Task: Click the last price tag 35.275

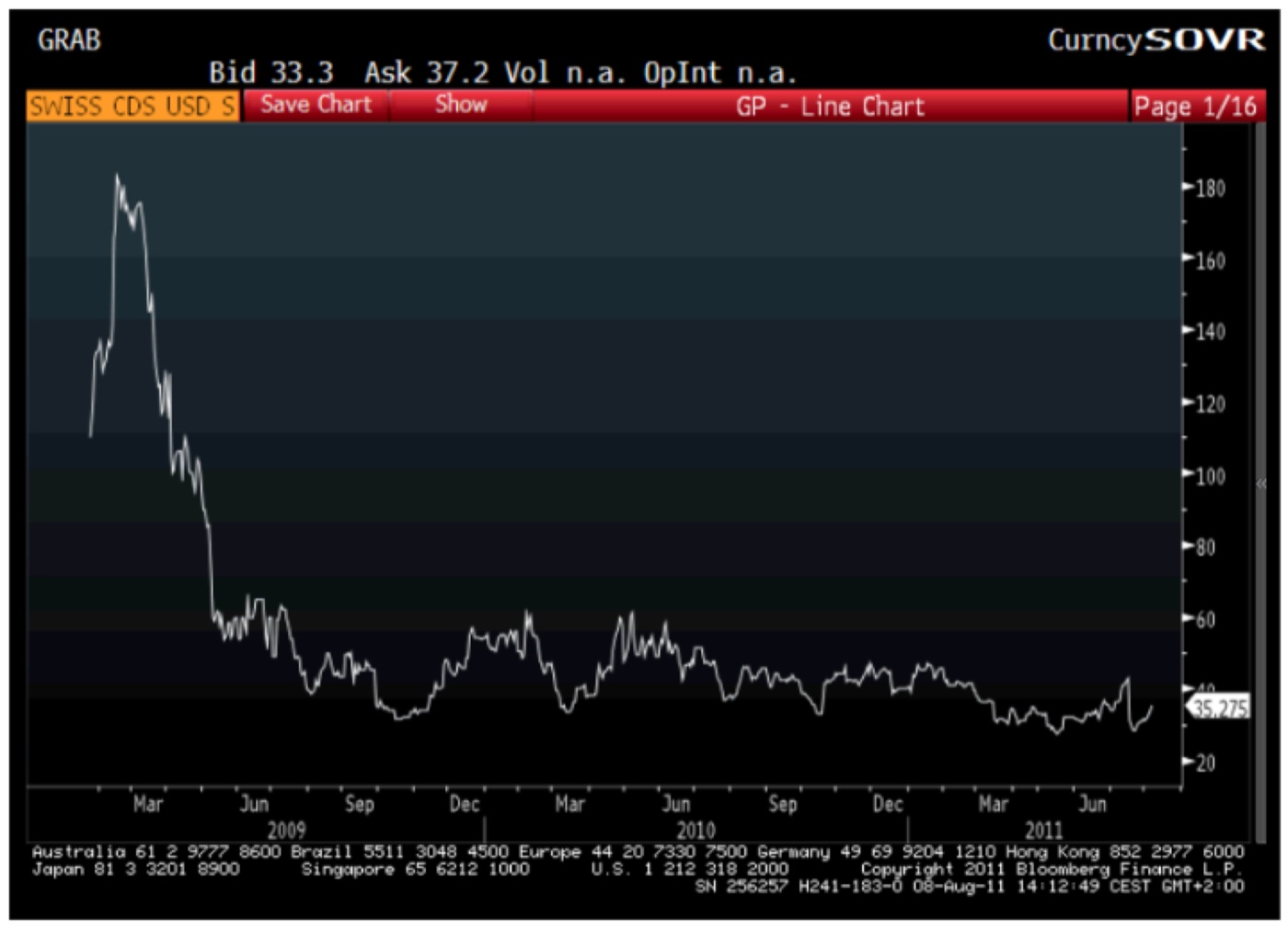Action: point(1220,707)
